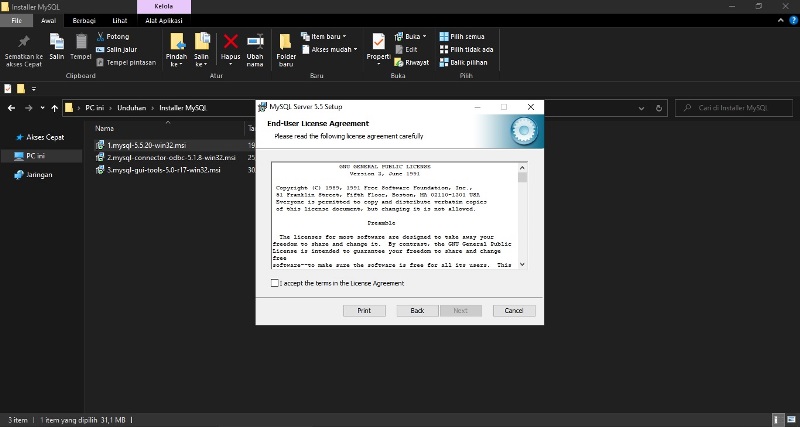Click Riwayat history icon
This screenshot has width=800, height=427.
(398, 62)
